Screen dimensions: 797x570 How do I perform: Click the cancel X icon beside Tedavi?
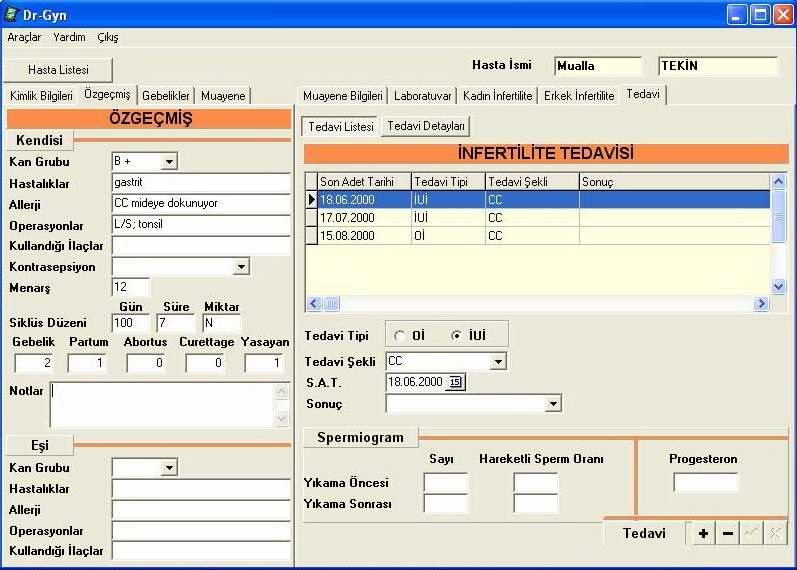(774, 534)
